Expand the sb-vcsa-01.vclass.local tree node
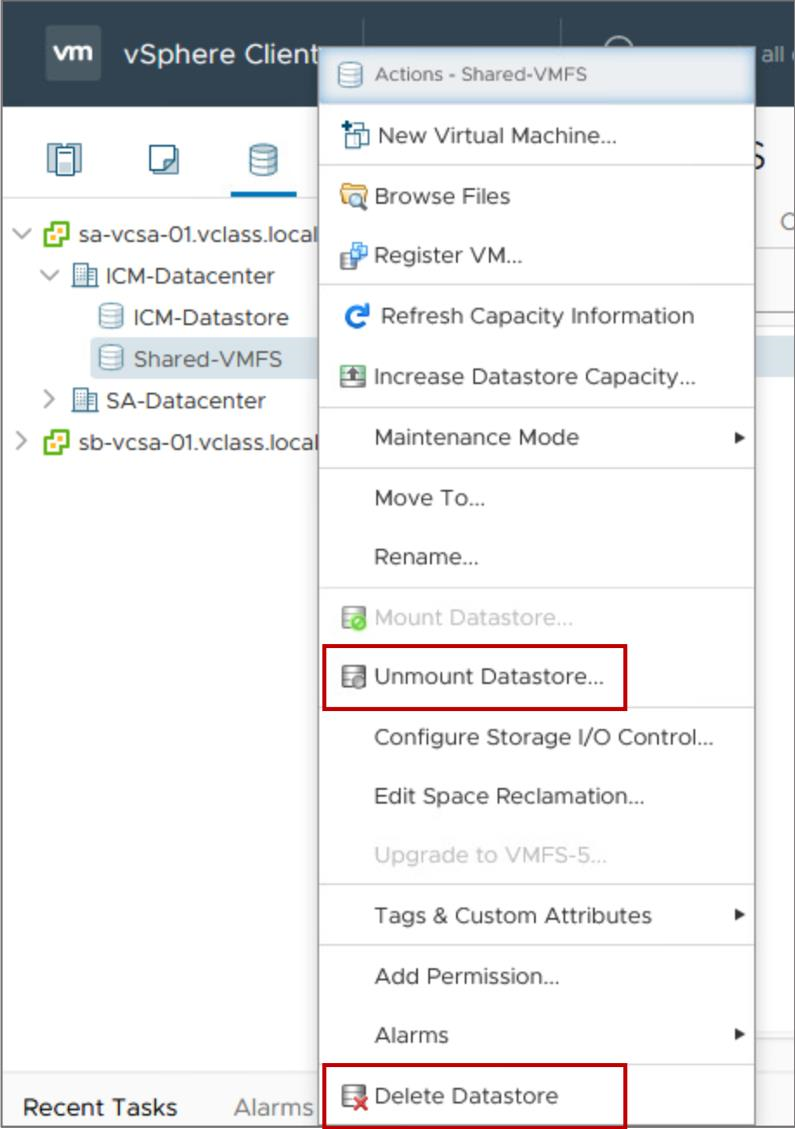The height and width of the screenshot is (1129, 795). (x=21, y=441)
